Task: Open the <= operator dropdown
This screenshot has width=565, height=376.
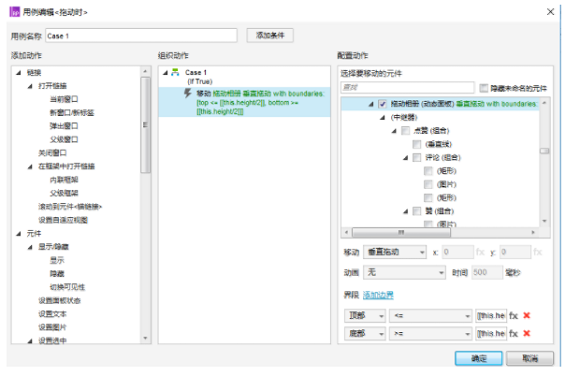Action: point(431,316)
